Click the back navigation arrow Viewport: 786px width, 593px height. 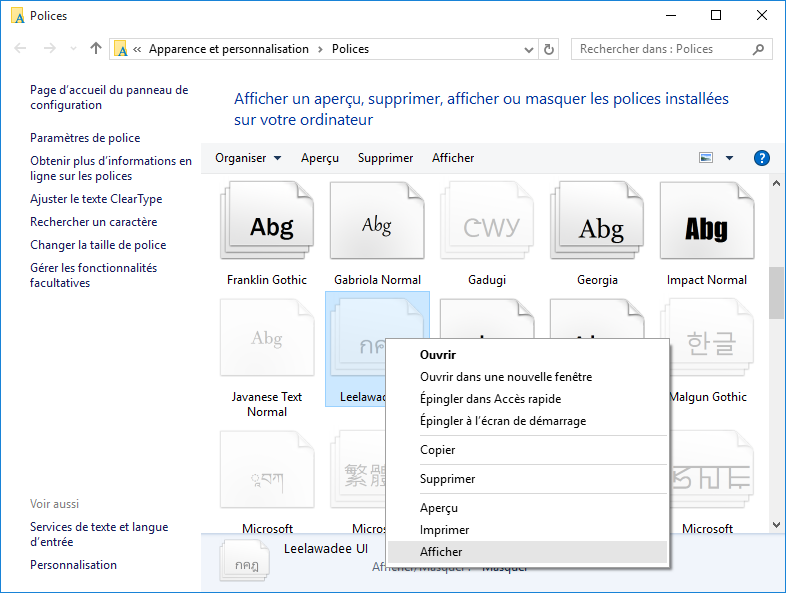[x=21, y=48]
